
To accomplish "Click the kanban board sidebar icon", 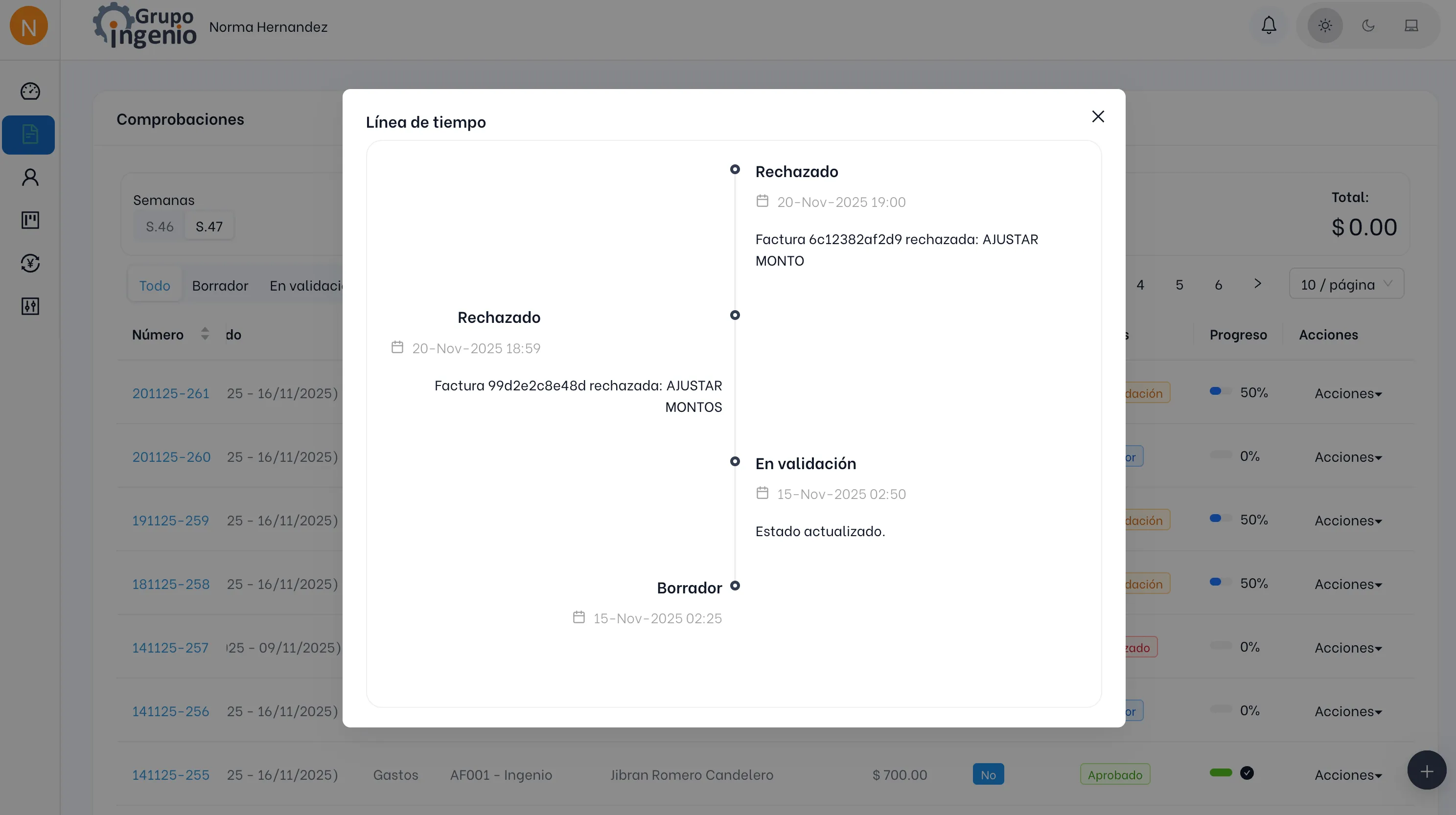I will (30, 220).
